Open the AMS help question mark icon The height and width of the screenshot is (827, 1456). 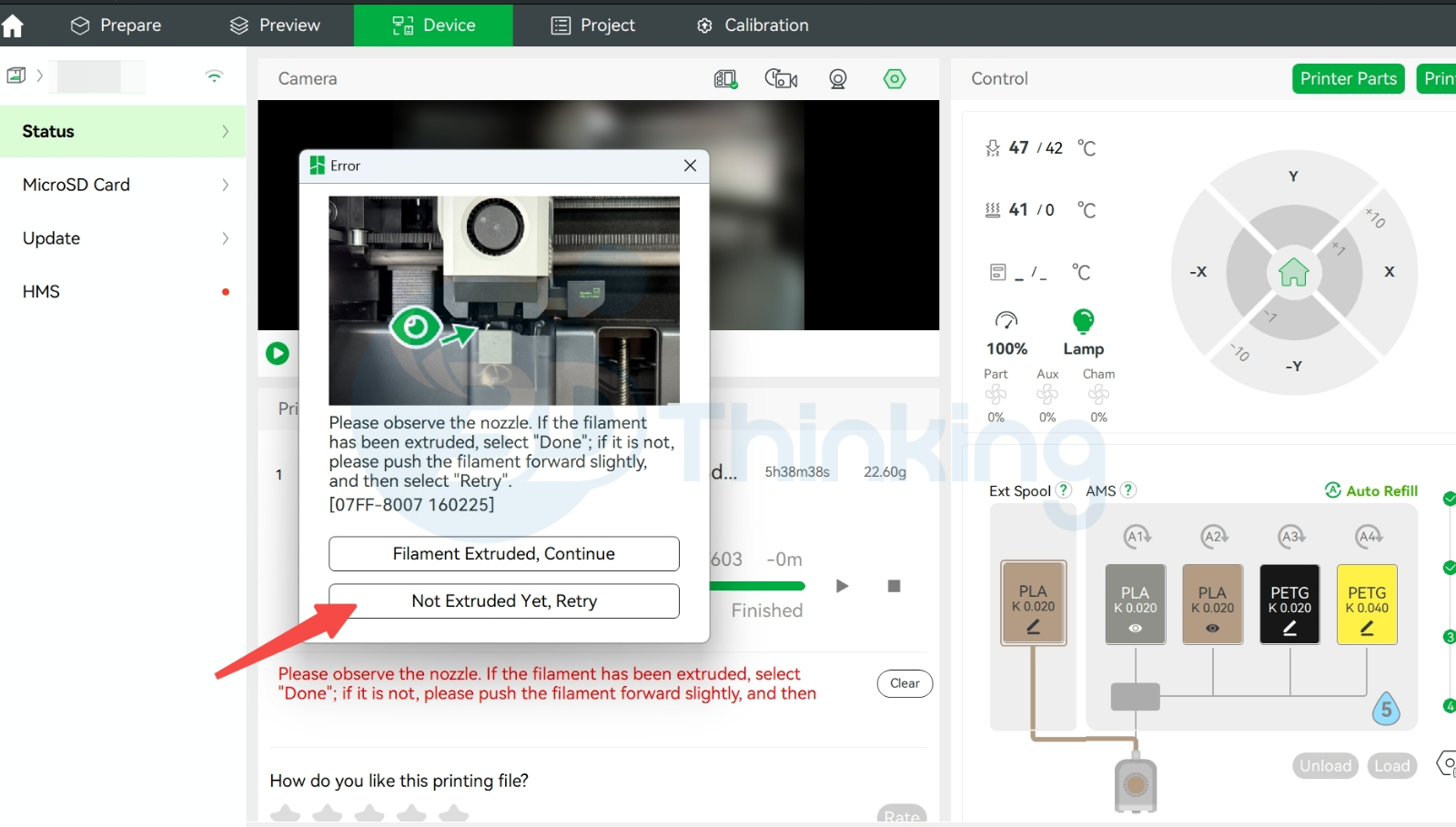coord(1127,490)
